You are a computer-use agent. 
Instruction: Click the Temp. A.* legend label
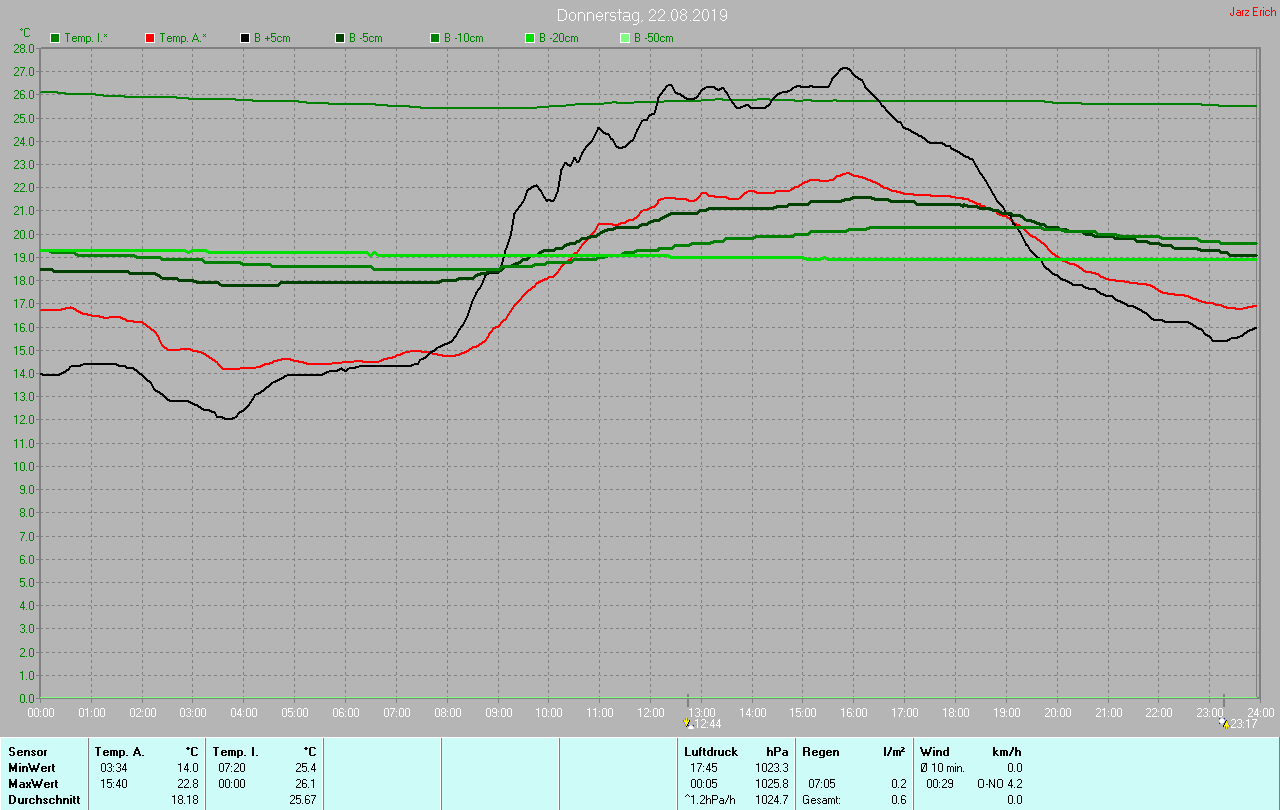(x=185, y=38)
